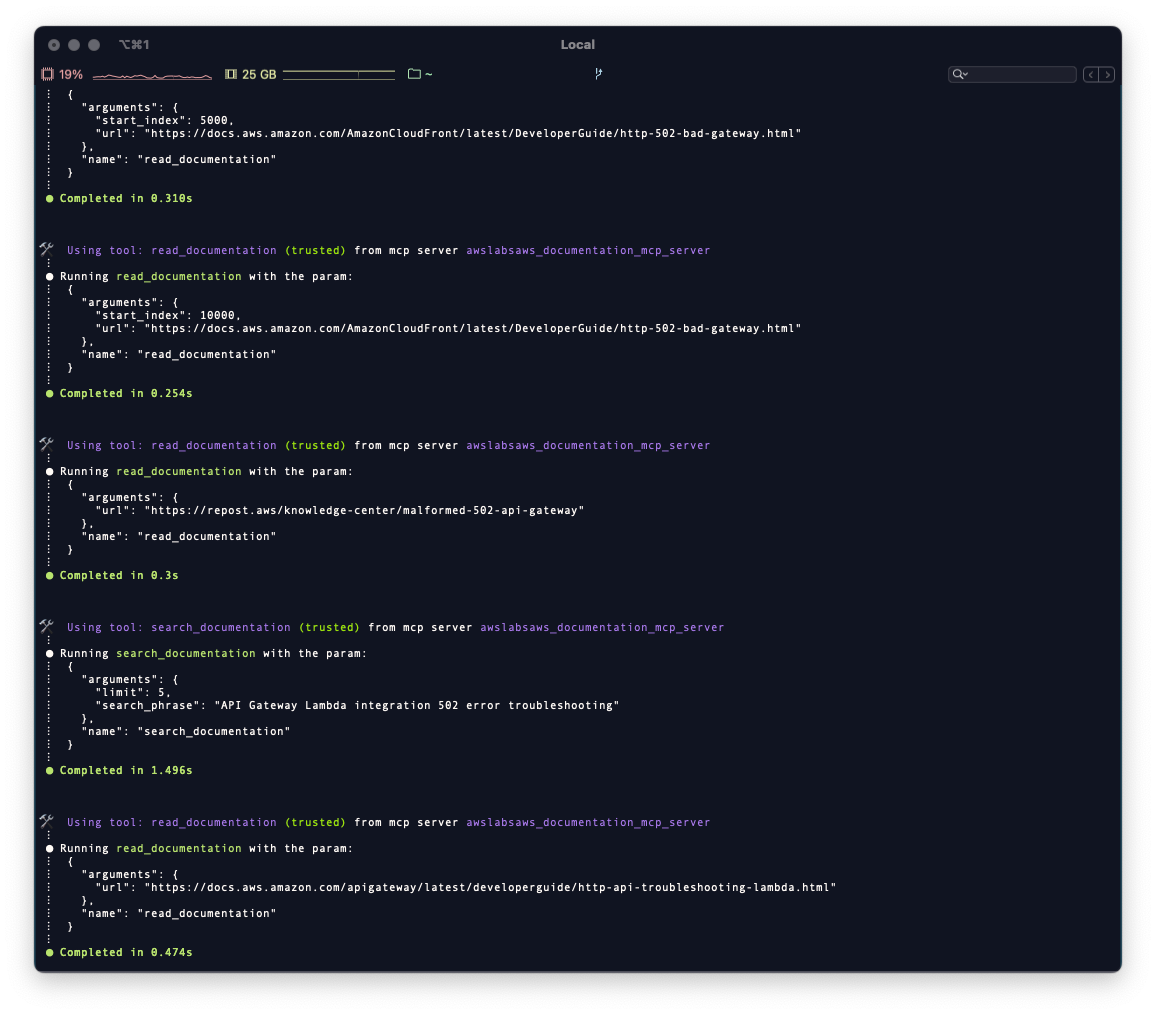Click the 25 GB memory icon
The height and width of the screenshot is (1015, 1156).
[x=231, y=74]
